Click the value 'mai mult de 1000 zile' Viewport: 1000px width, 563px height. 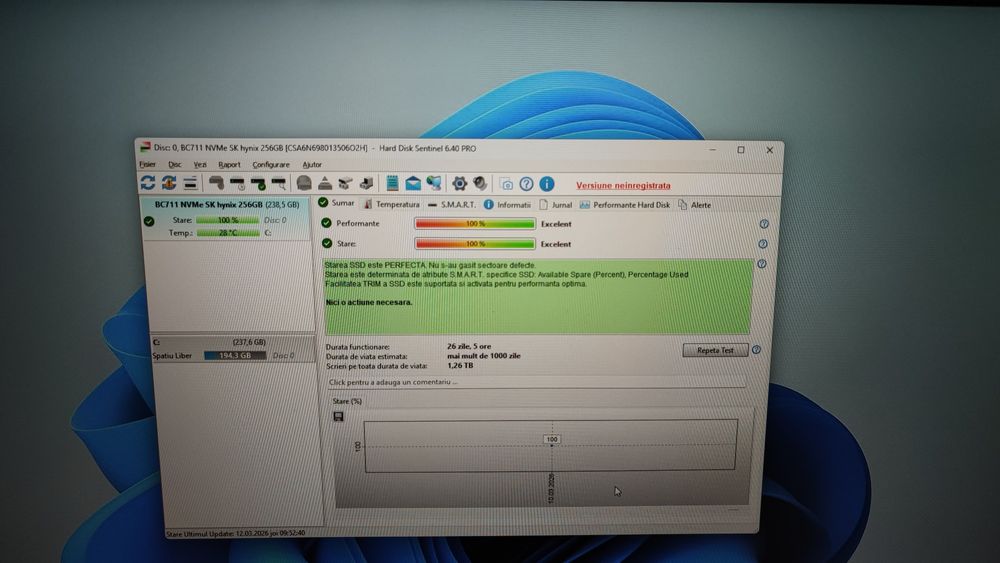coord(483,356)
